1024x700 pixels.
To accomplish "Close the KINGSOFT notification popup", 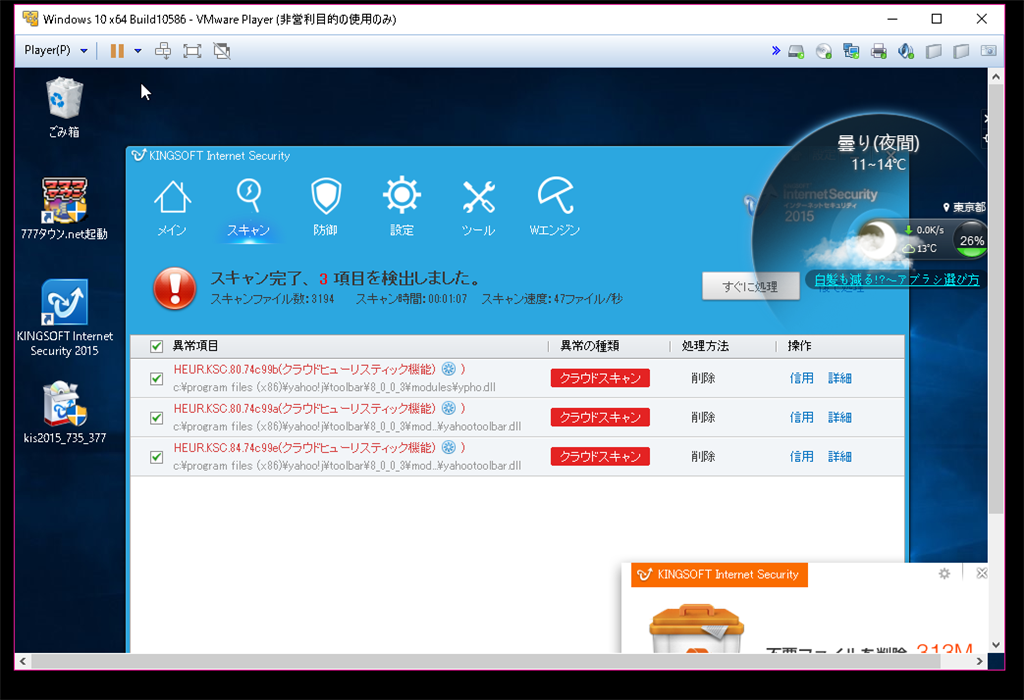I will 981,573.
